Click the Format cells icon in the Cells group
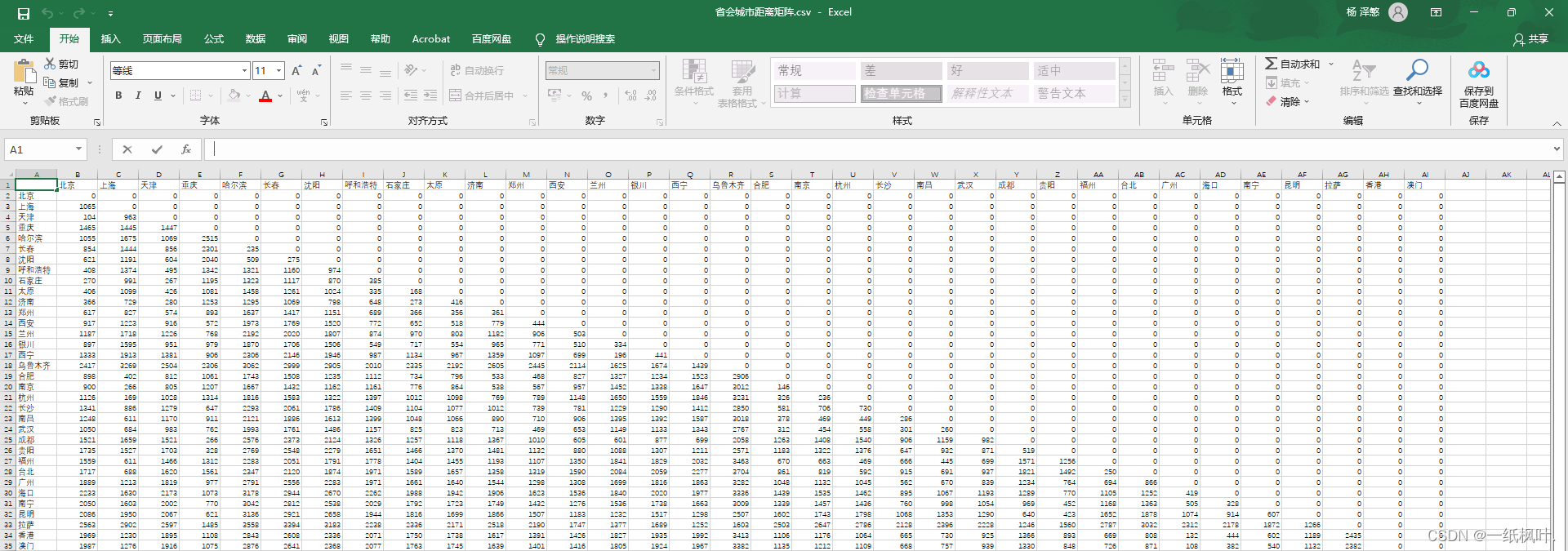Screen dimensions: 1568x551 pyautogui.click(x=1232, y=71)
